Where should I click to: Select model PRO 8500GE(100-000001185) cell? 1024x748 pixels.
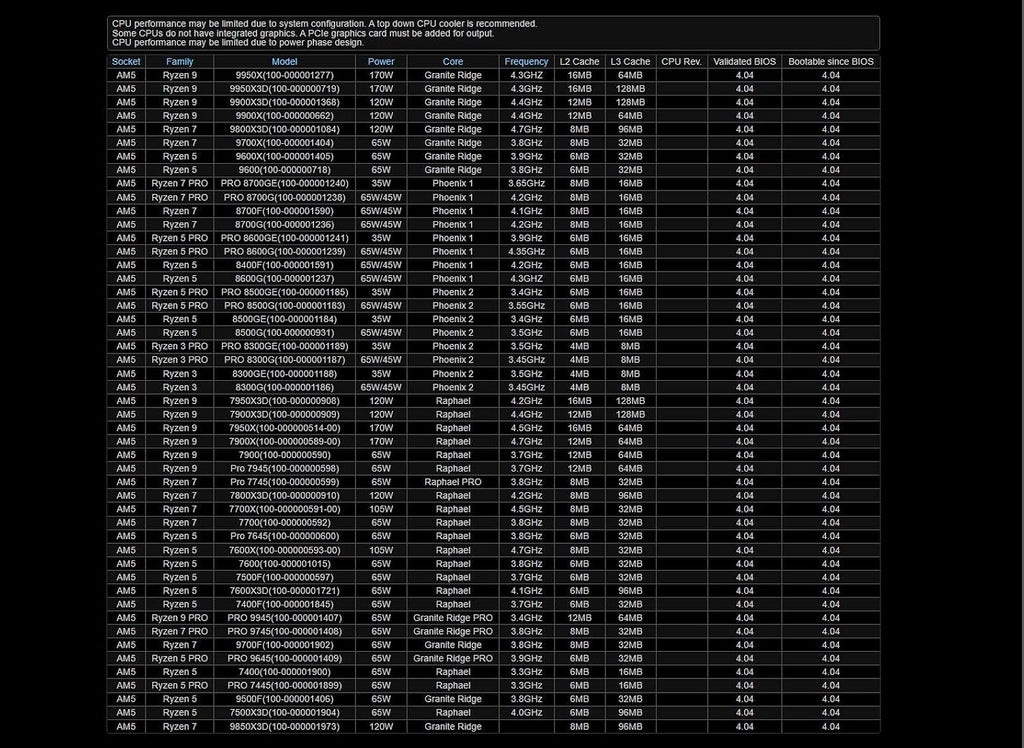pos(285,292)
